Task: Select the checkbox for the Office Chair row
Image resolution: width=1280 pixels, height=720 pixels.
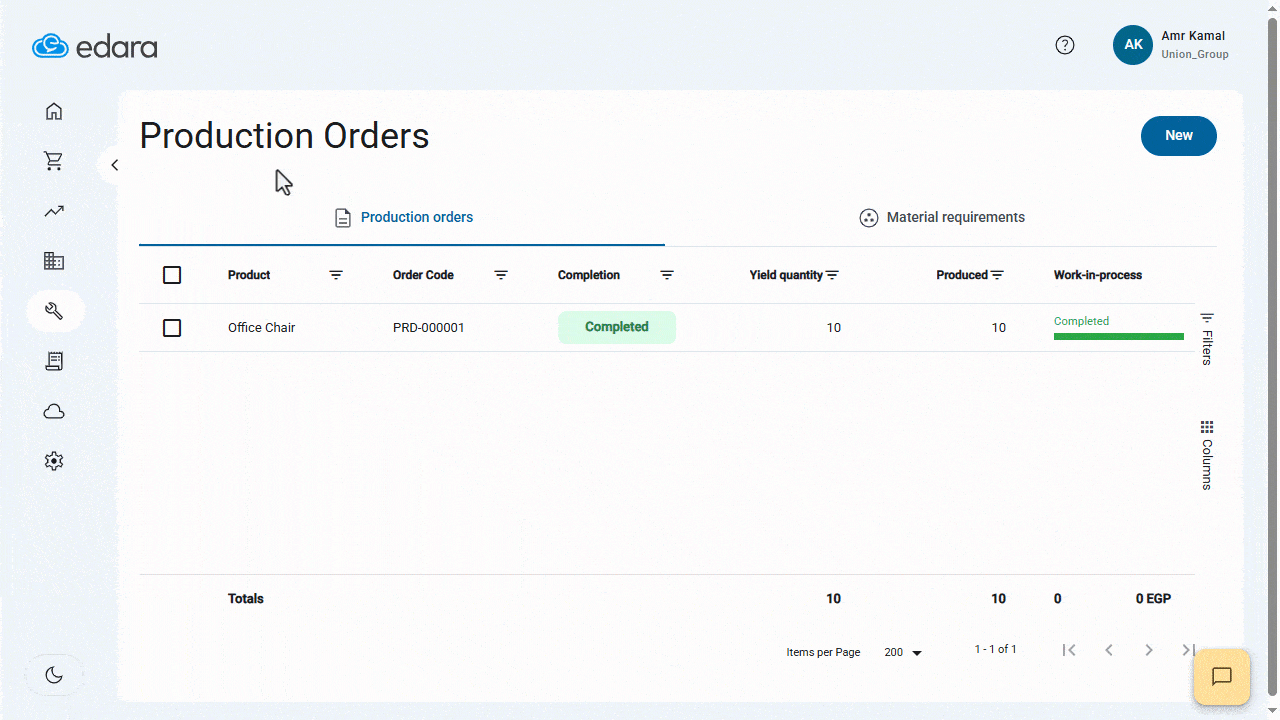Action: pyautogui.click(x=171, y=327)
